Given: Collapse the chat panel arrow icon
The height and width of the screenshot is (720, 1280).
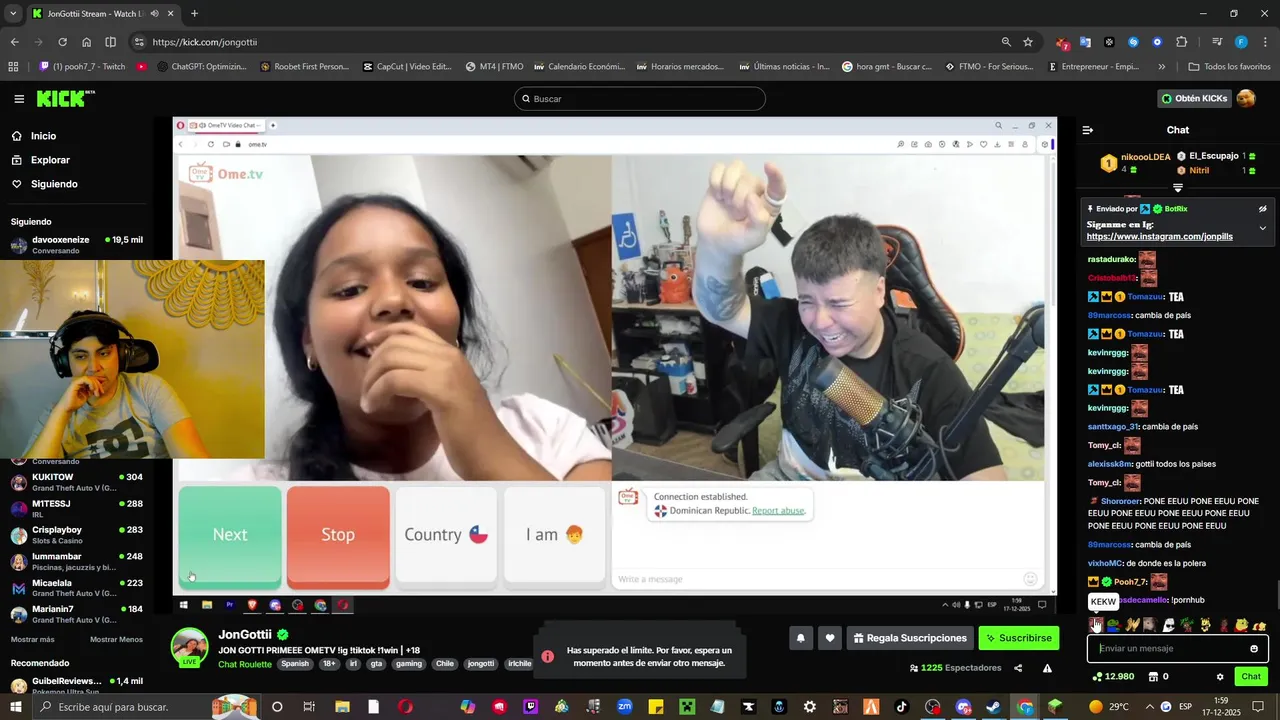Looking at the screenshot, I should [1088, 130].
